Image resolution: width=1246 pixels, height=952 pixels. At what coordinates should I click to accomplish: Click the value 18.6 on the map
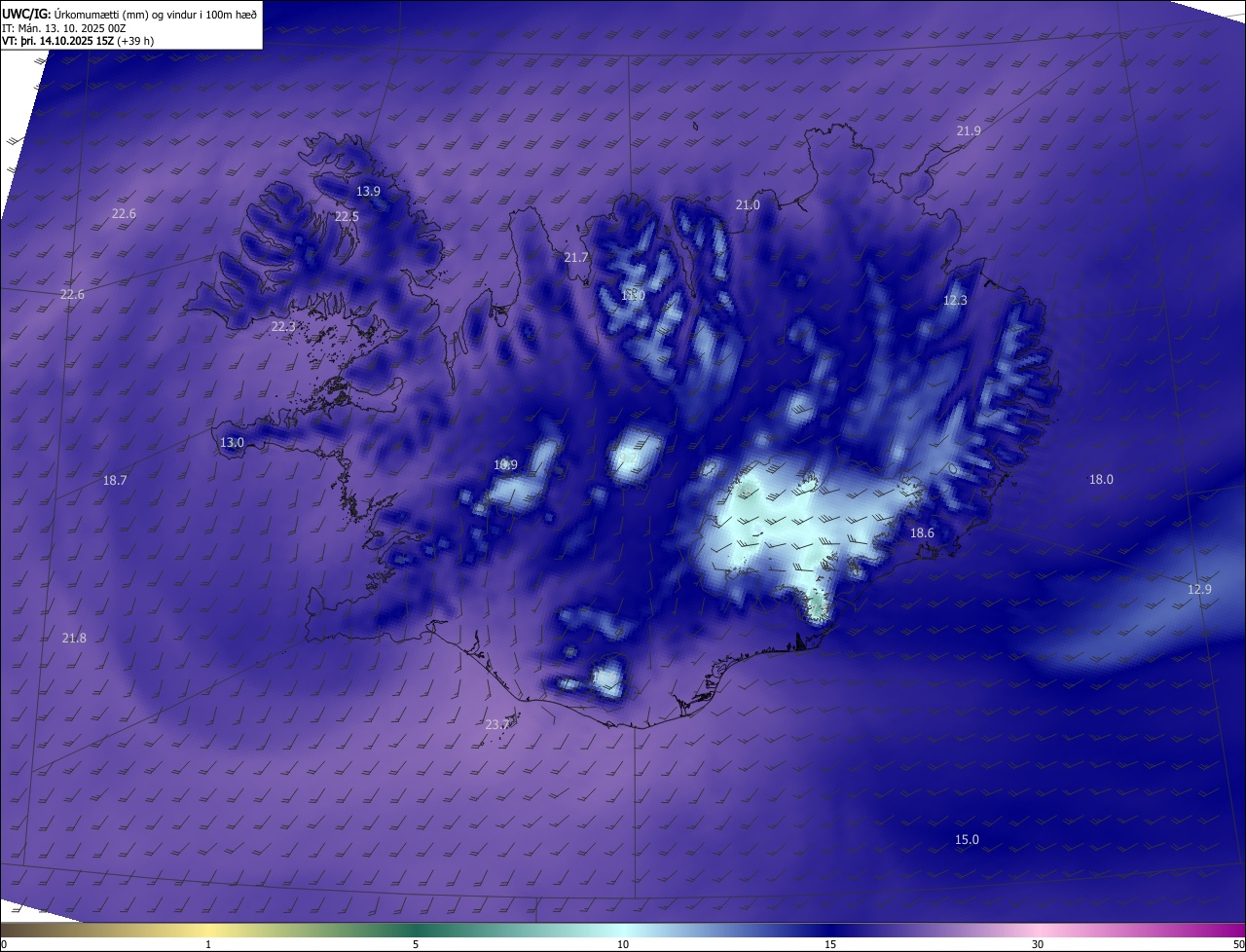pyautogui.click(x=922, y=533)
